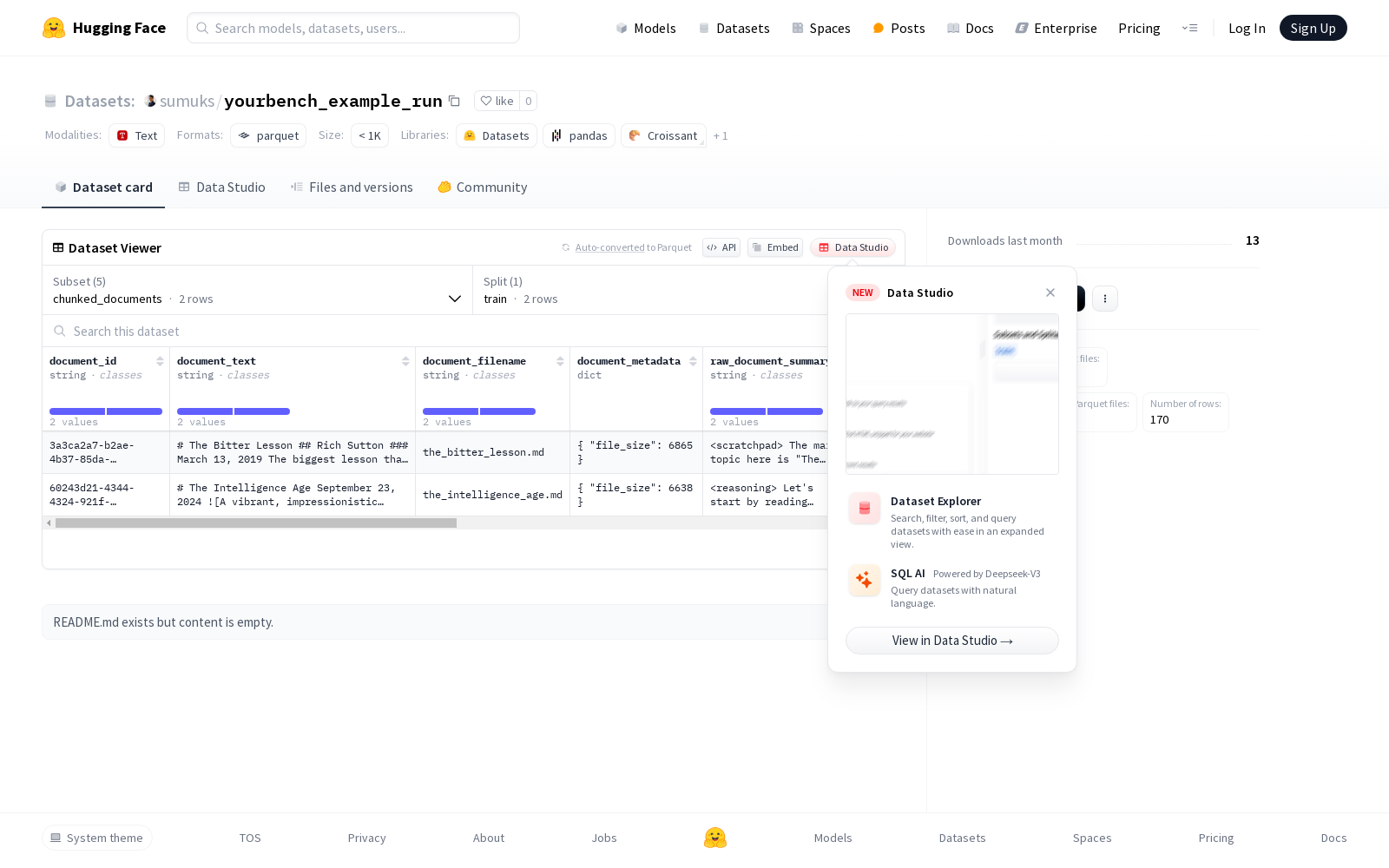Screen dimensions: 1389x868
Task: Click the API button in Dataset Viewer
Action: click(721, 247)
